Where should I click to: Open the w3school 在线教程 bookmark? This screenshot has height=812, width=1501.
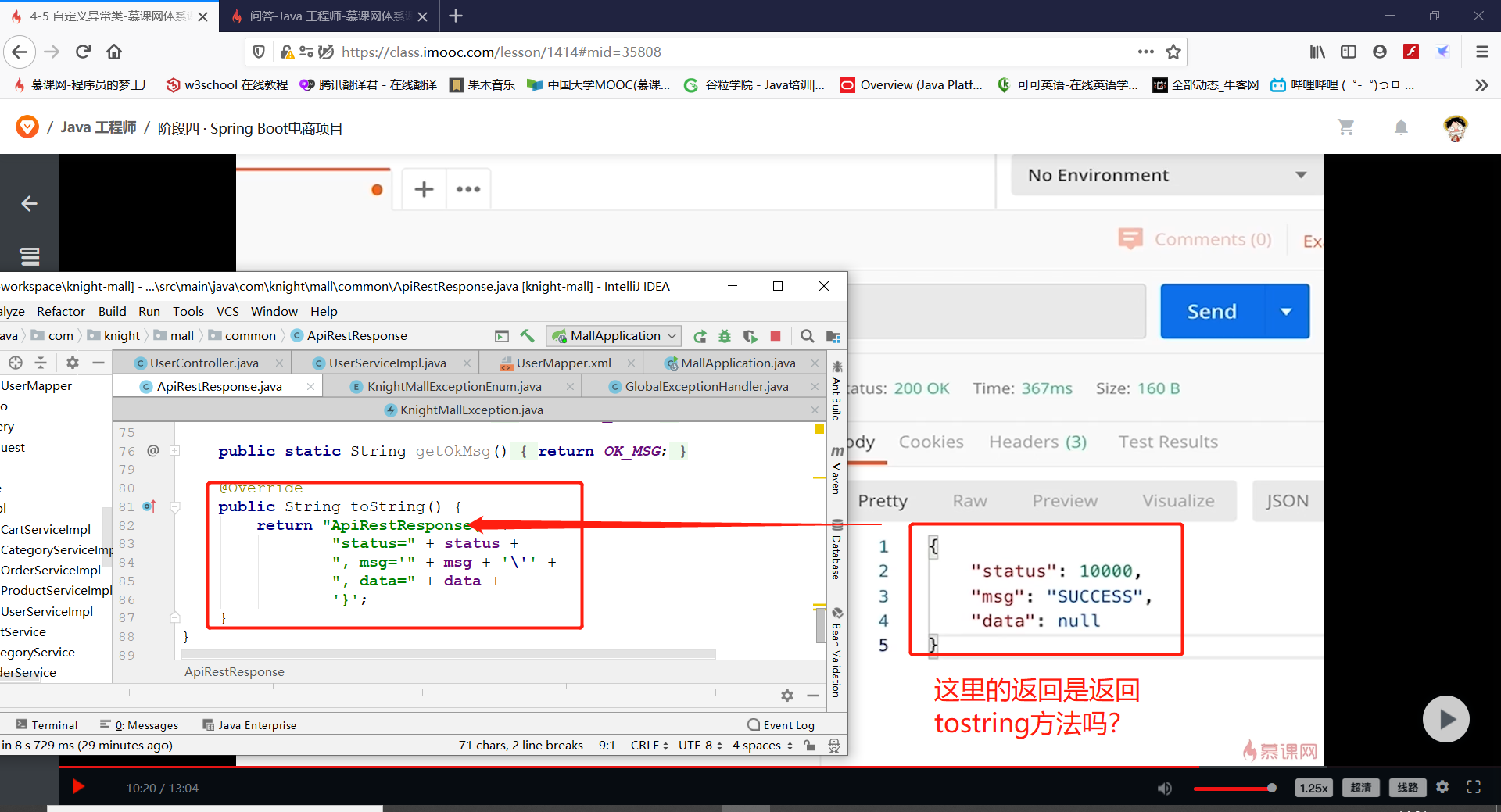click(x=227, y=84)
